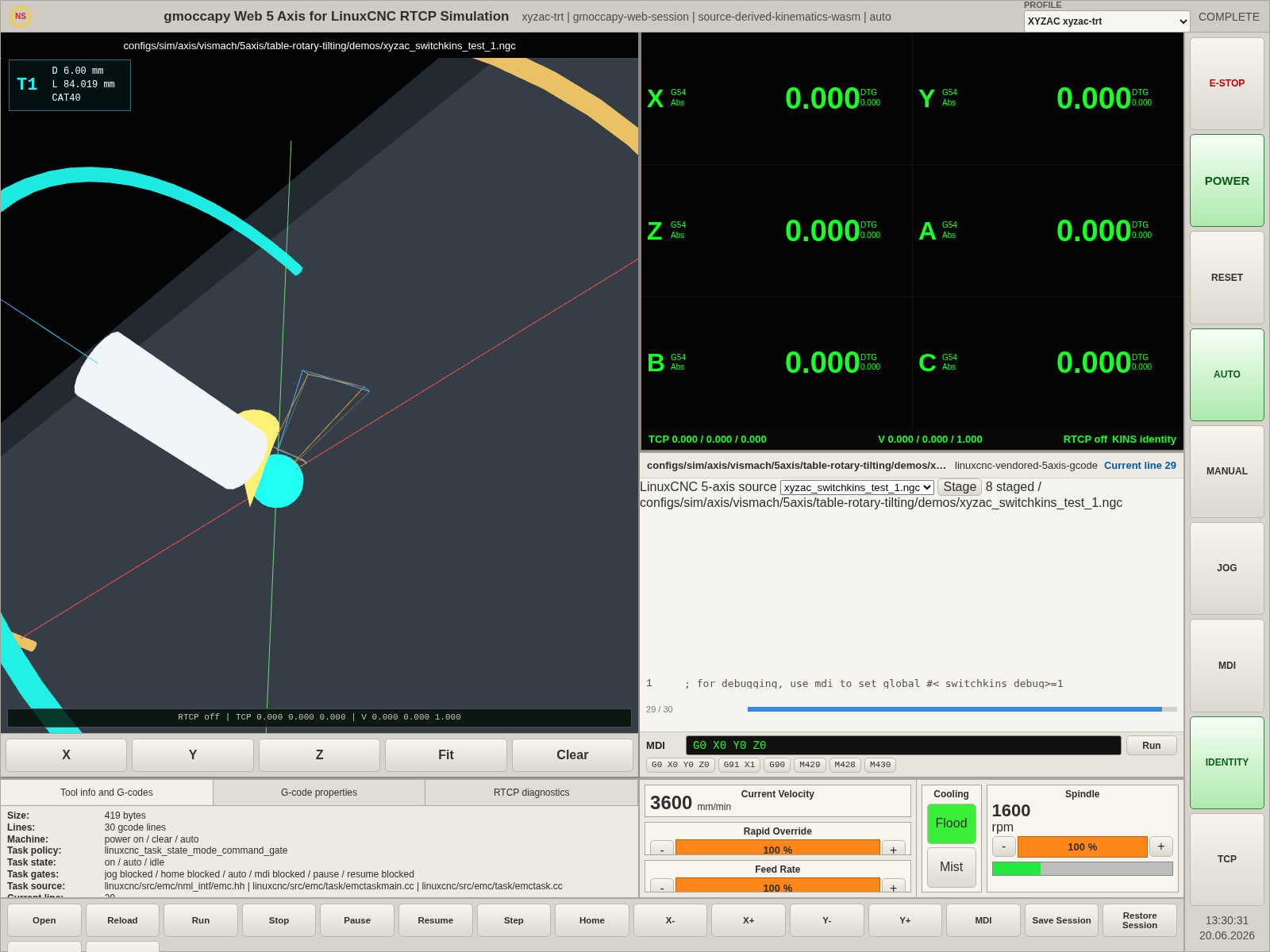Toggle Flood cooling
Image resolution: width=1270 pixels, height=952 pixels.
tap(951, 823)
